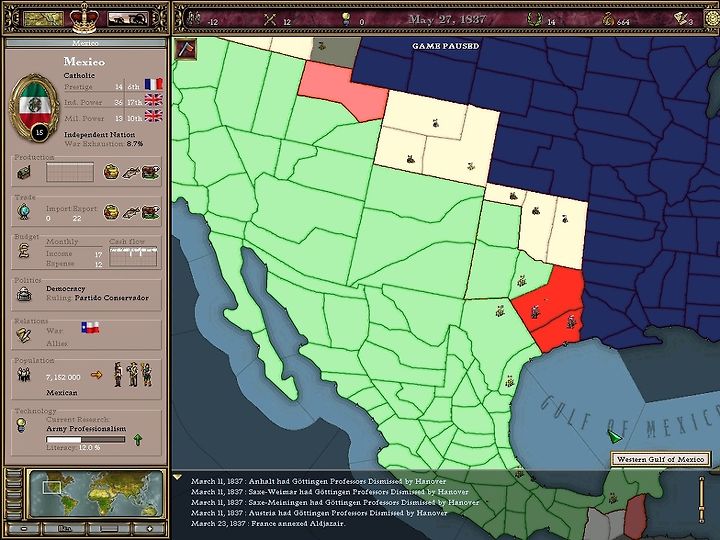
Task: Open the train landscape picture button
Action: pos(128,19)
